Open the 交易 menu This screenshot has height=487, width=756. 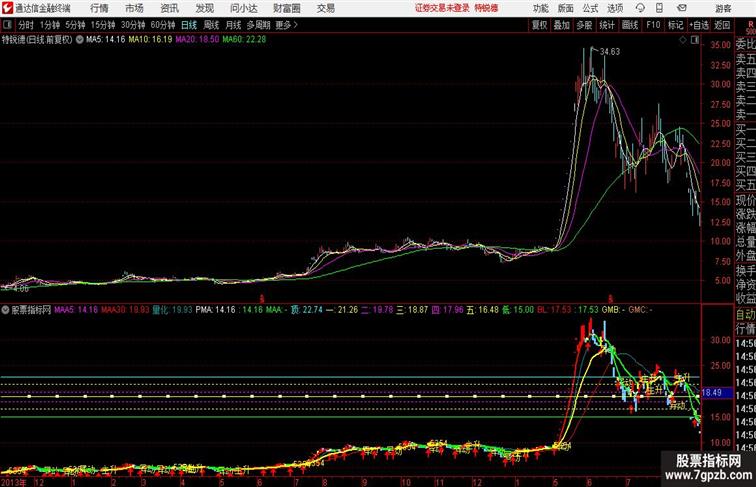325,8
